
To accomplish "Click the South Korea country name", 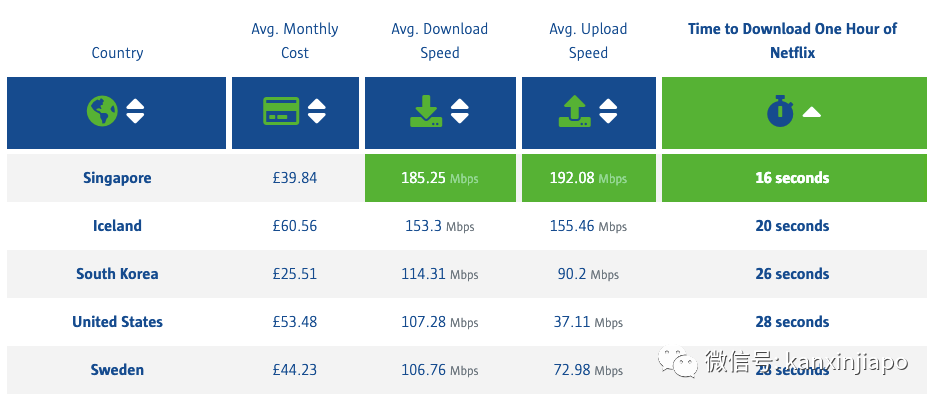I will [117, 274].
